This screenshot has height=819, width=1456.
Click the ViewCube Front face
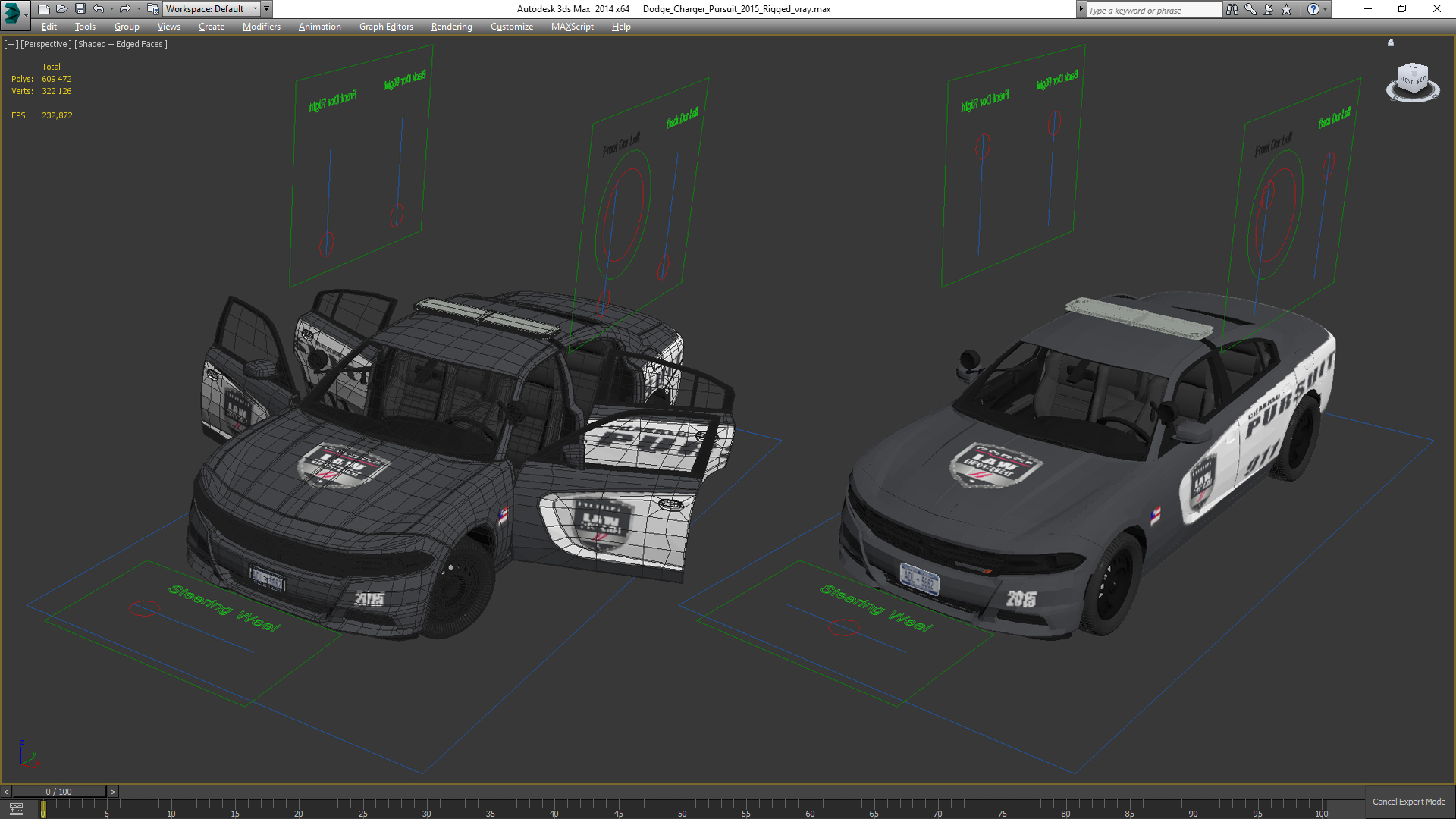coord(1407,80)
